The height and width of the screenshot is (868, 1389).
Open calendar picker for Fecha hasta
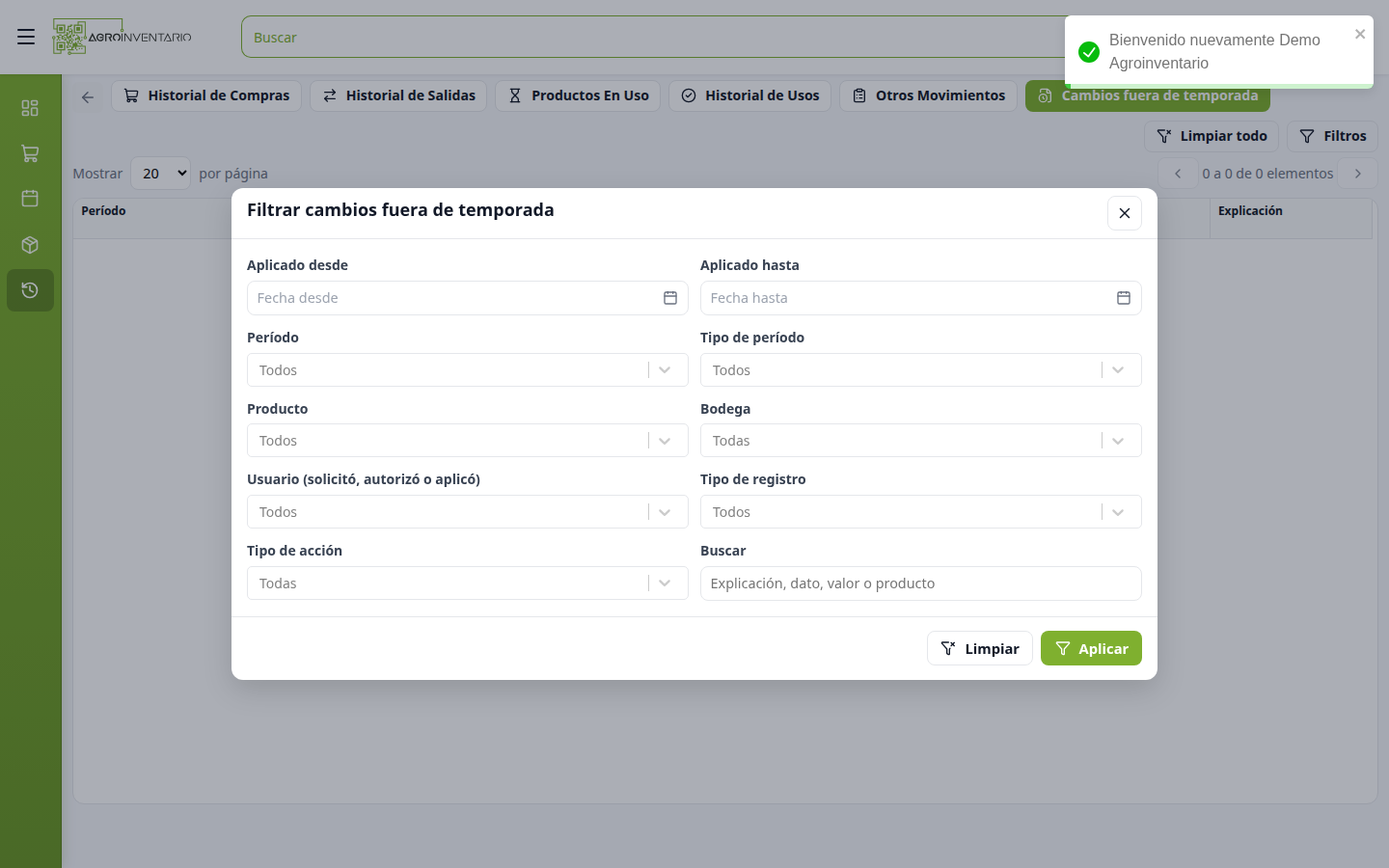1124,298
